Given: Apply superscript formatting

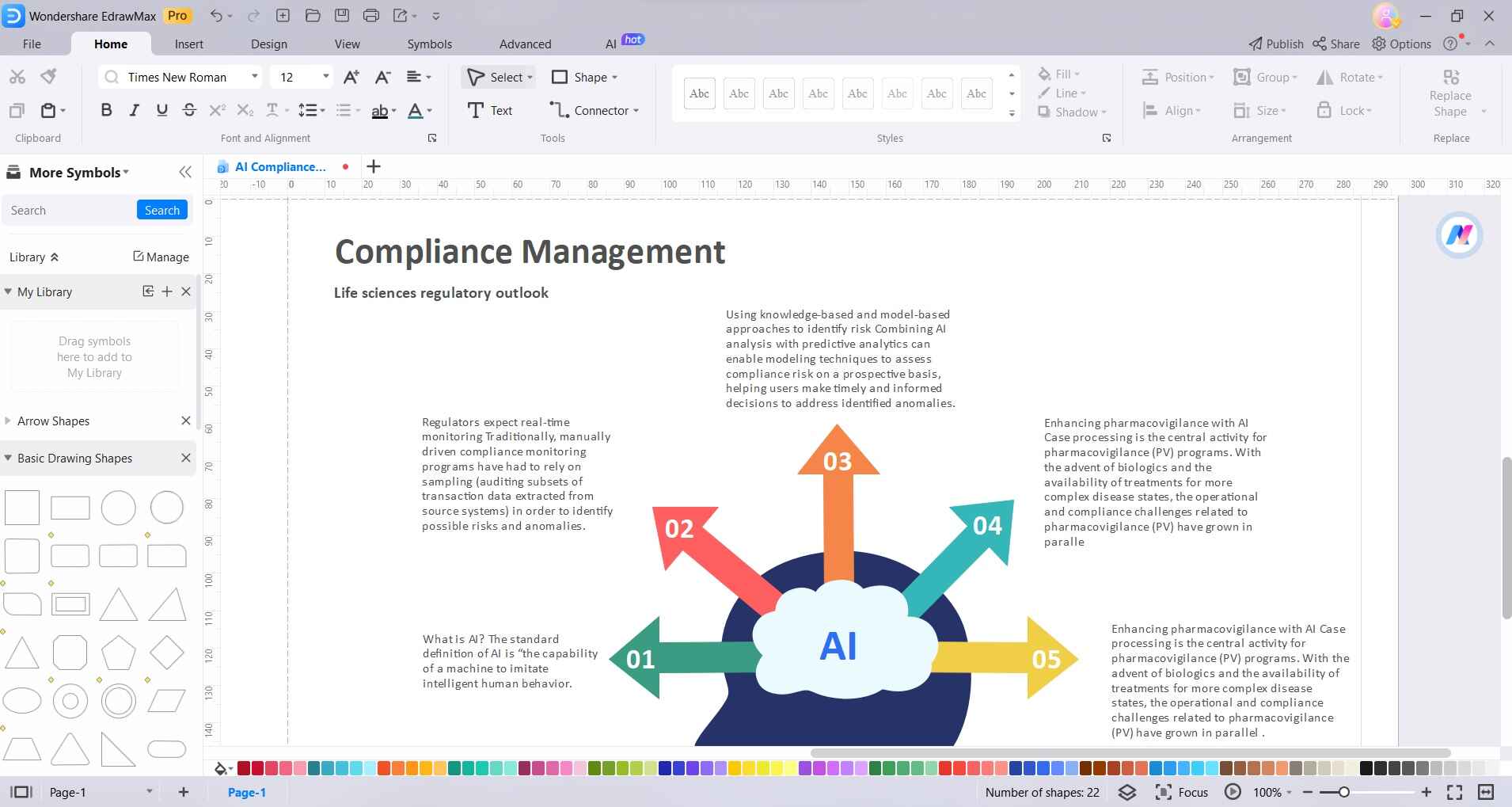Looking at the screenshot, I should 217,110.
